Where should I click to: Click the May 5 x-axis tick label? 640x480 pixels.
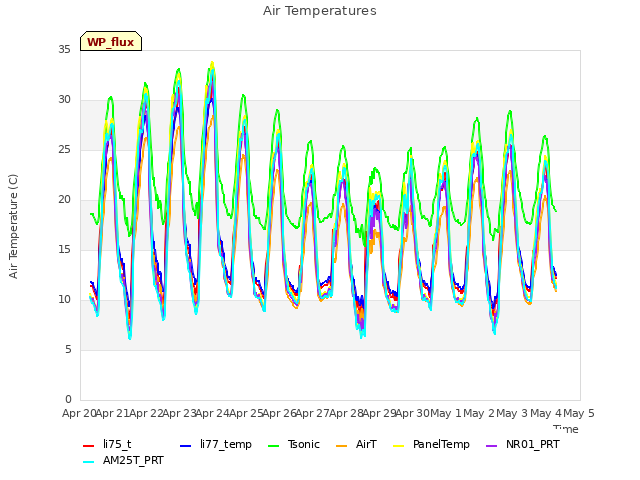tap(579, 413)
